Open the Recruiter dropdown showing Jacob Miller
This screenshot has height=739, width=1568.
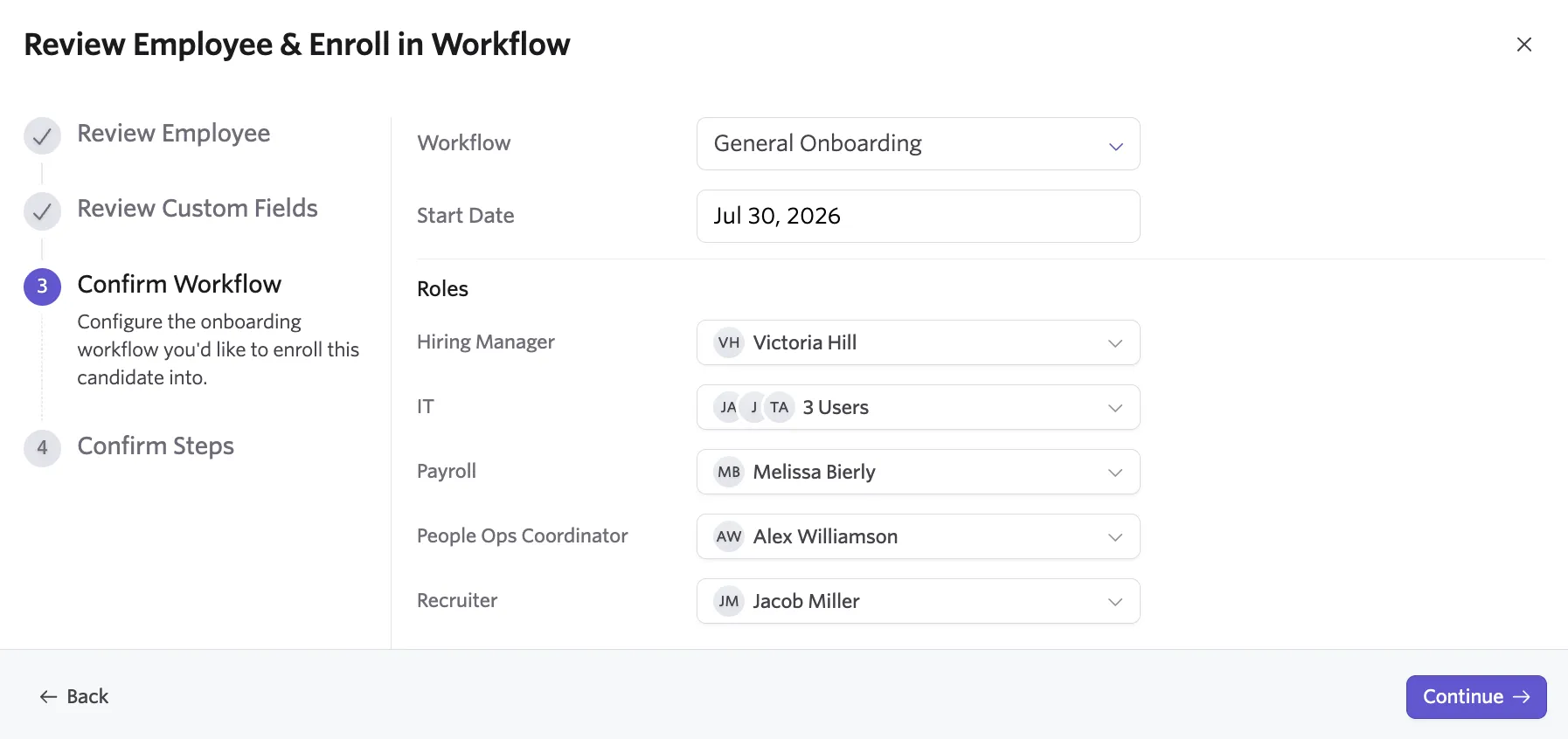click(918, 601)
